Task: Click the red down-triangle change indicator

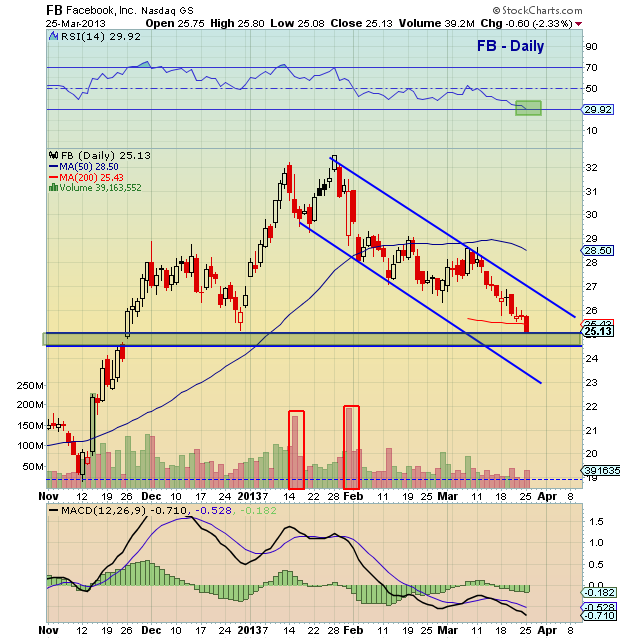Action: click(x=578, y=24)
